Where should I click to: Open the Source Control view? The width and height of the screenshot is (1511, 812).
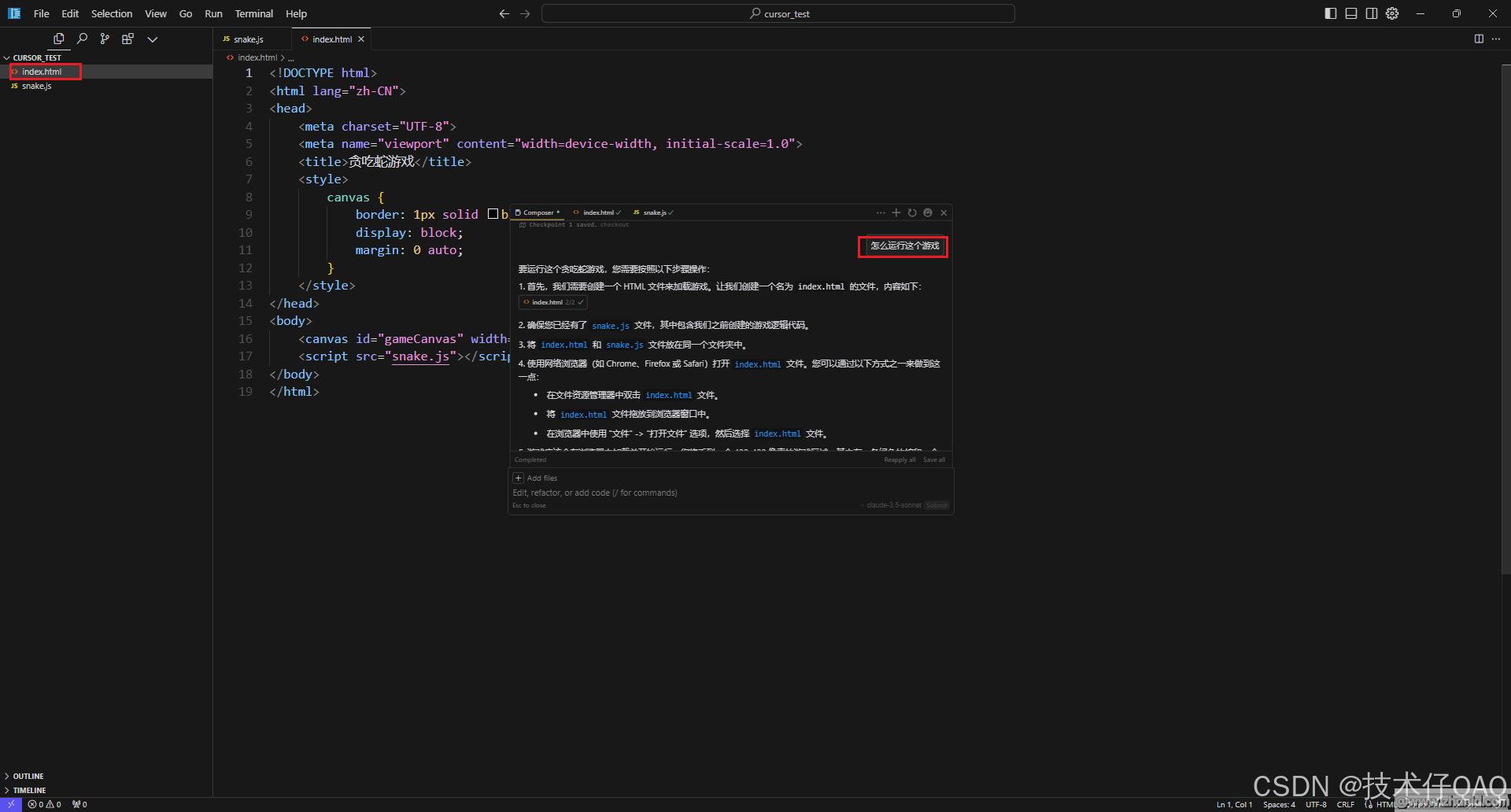point(105,39)
